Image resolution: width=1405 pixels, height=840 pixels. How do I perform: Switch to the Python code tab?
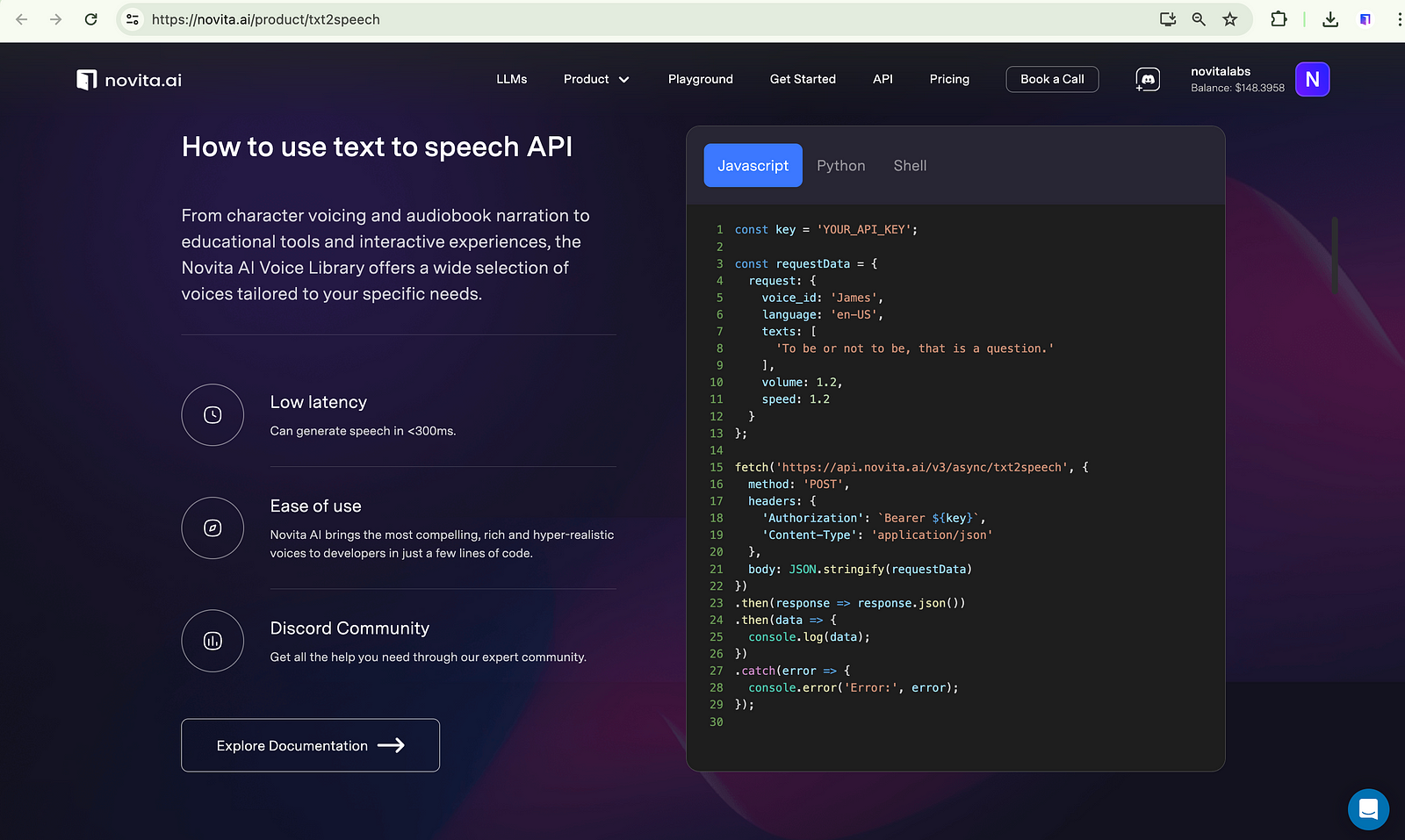point(840,166)
